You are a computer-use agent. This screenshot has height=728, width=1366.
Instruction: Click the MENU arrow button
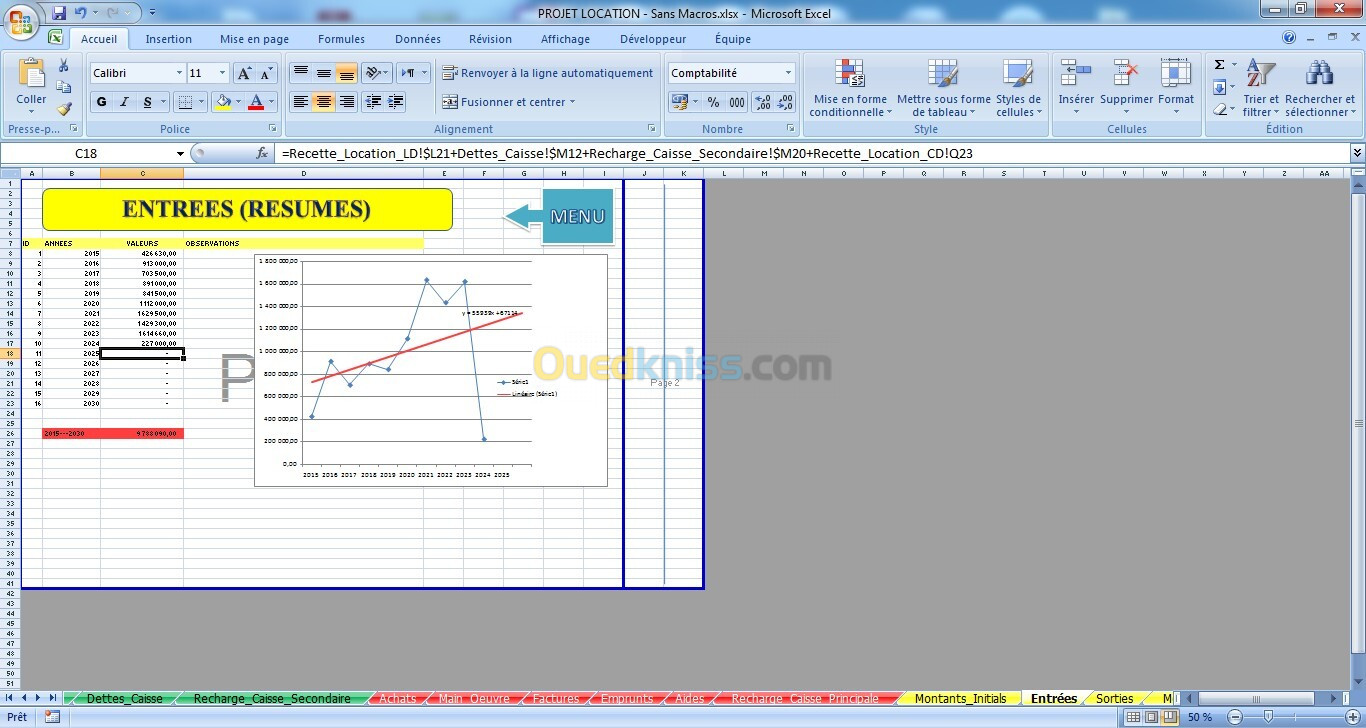(x=560, y=216)
